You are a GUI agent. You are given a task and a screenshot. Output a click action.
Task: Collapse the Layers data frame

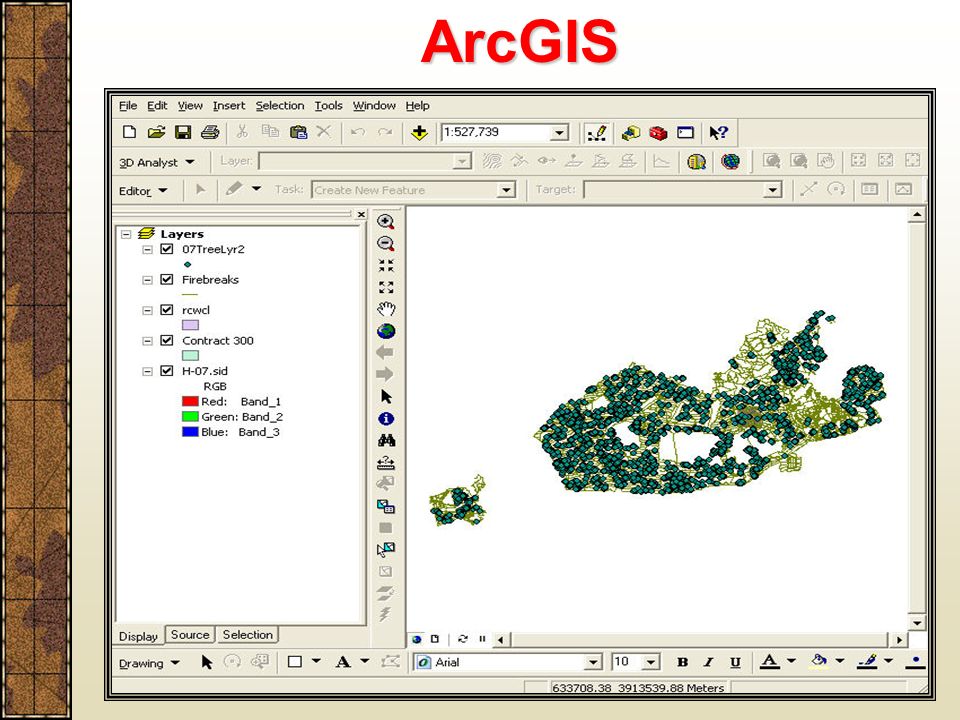click(x=126, y=234)
